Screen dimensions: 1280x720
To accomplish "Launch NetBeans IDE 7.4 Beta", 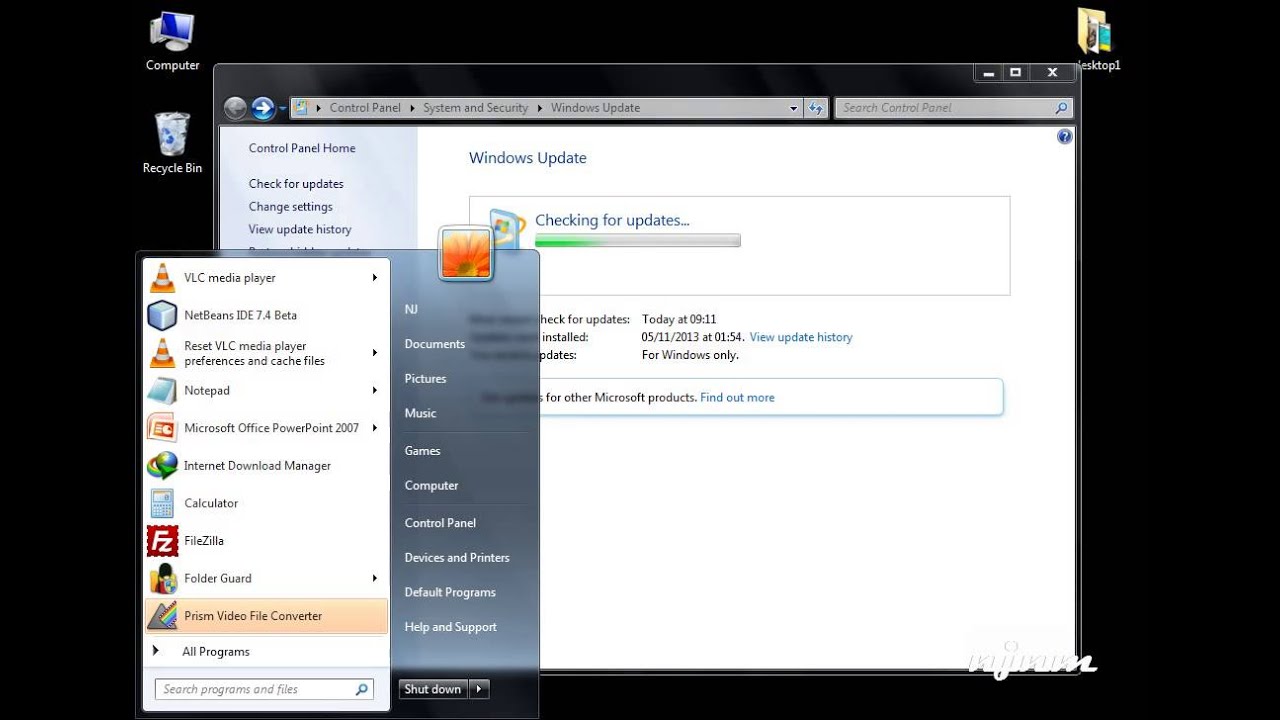I will click(x=265, y=315).
